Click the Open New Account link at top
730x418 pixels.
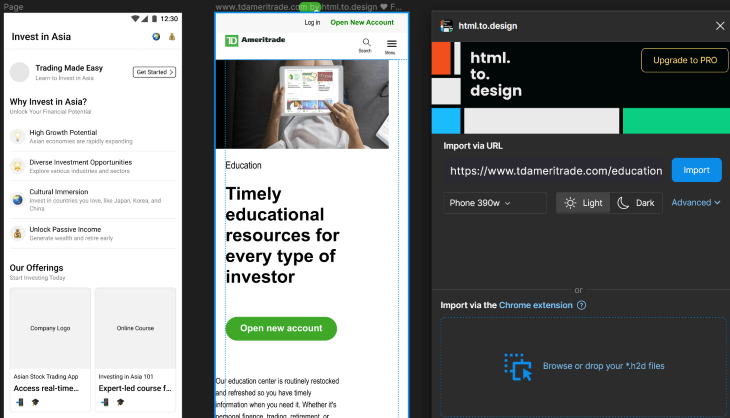[362, 22]
